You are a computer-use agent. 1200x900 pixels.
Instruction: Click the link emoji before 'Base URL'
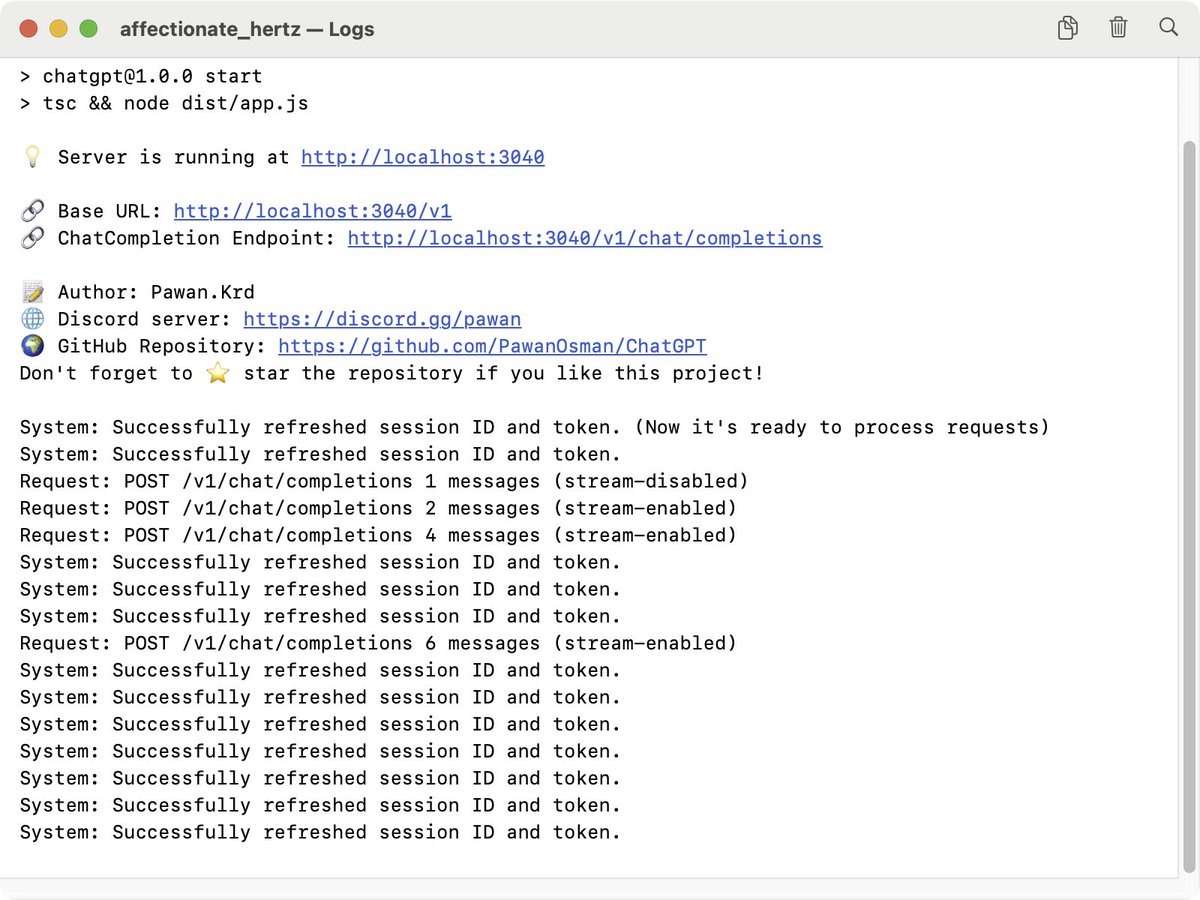pos(32,211)
